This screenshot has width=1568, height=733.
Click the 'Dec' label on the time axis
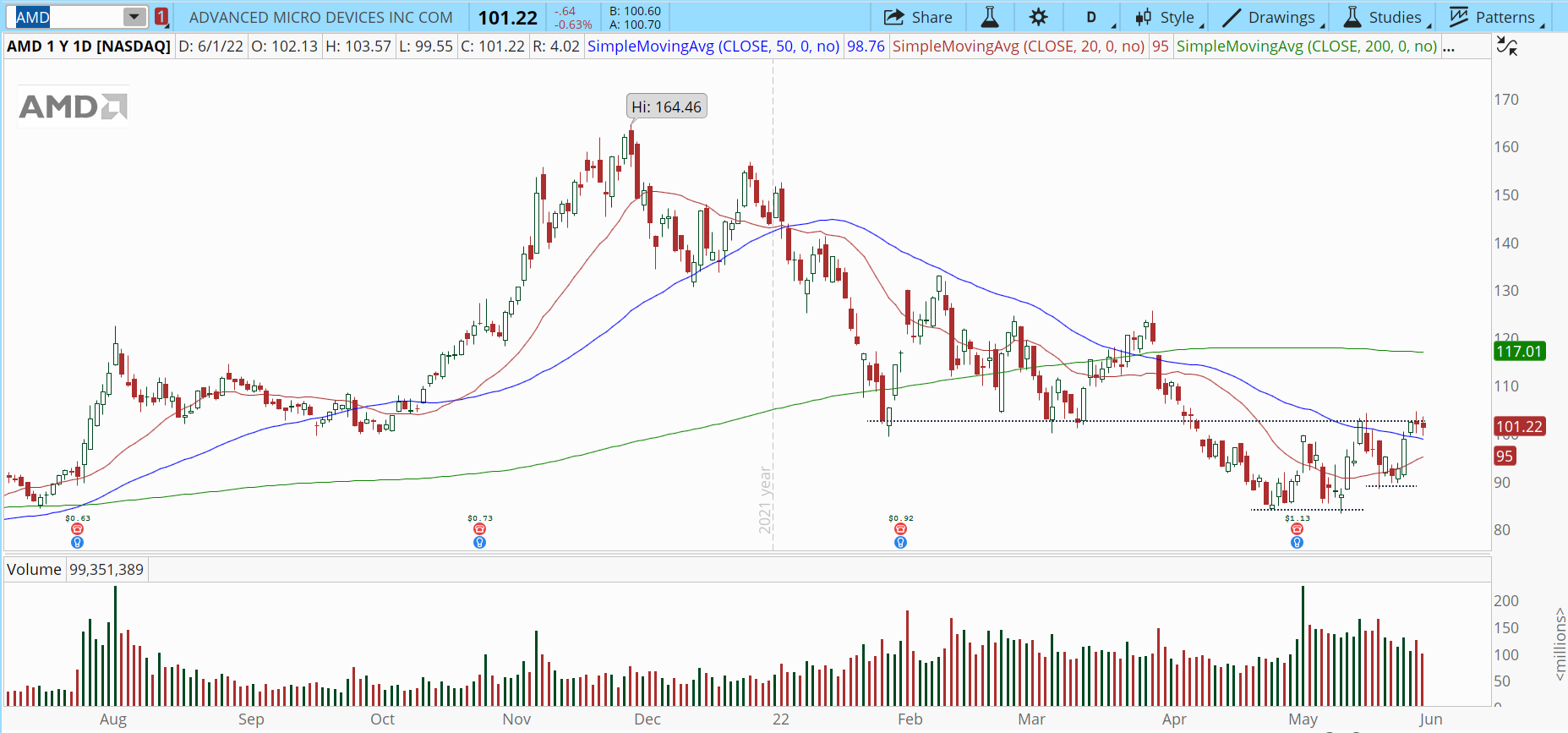pos(647,719)
